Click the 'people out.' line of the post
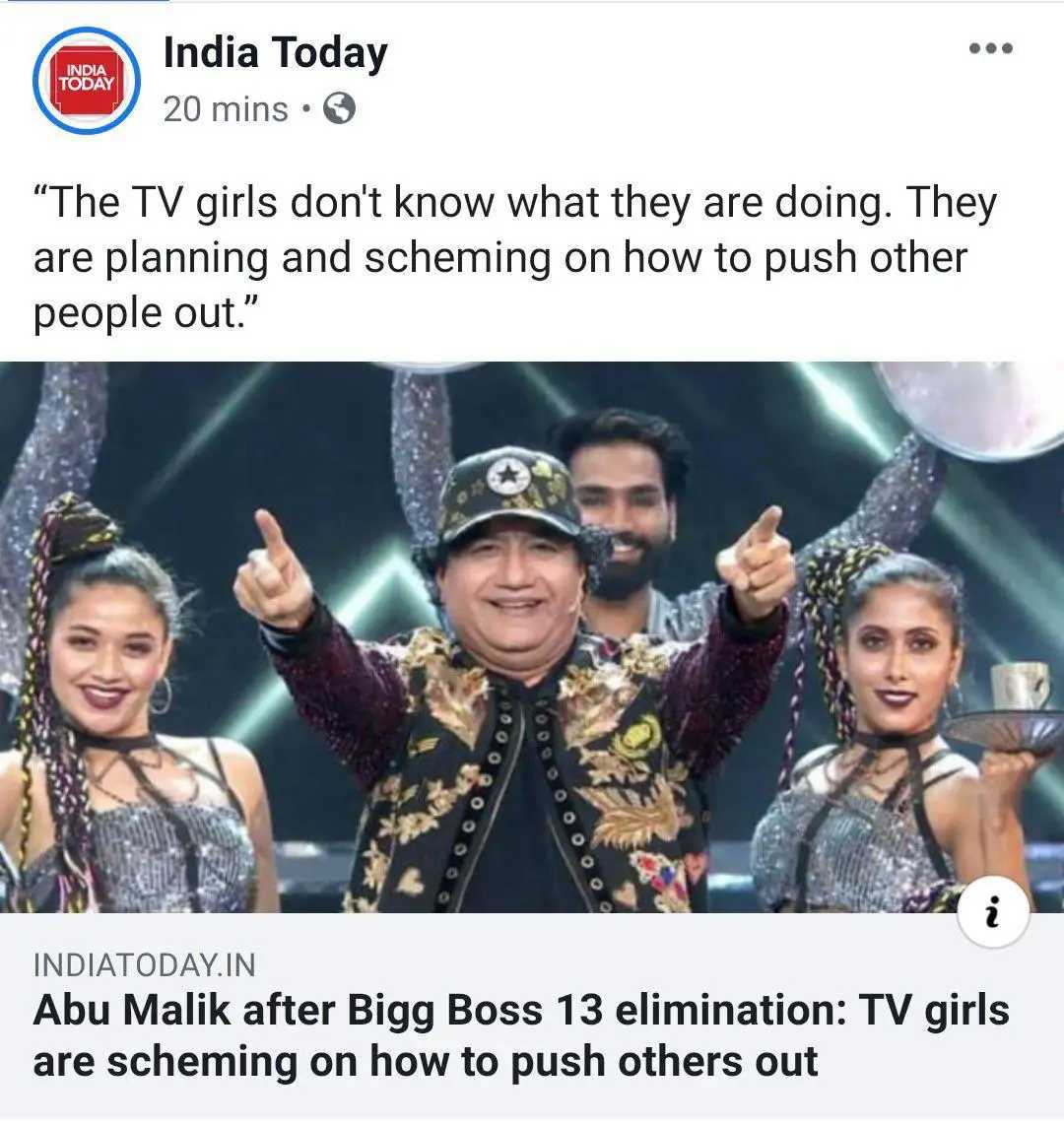Screen dimensions: 1064x1125 pos(145,313)
